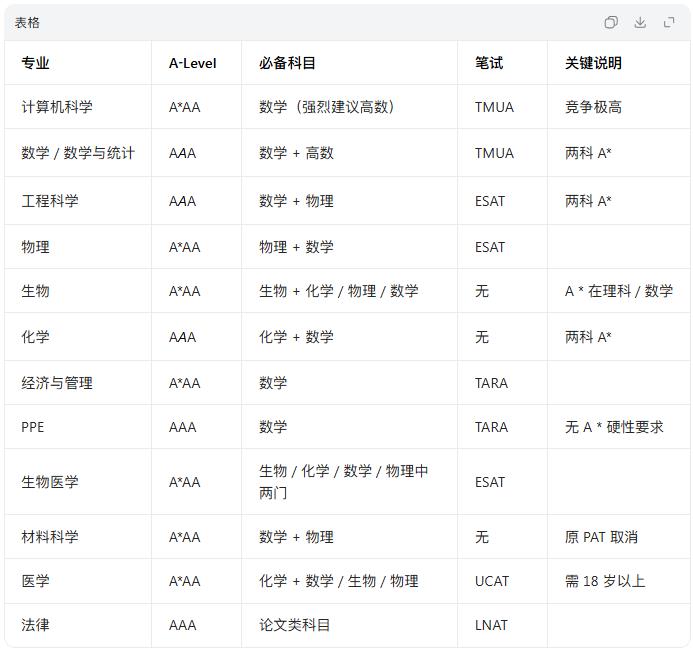Select the 计算机科学 cell
693x652 pixels.
[57, 107]
